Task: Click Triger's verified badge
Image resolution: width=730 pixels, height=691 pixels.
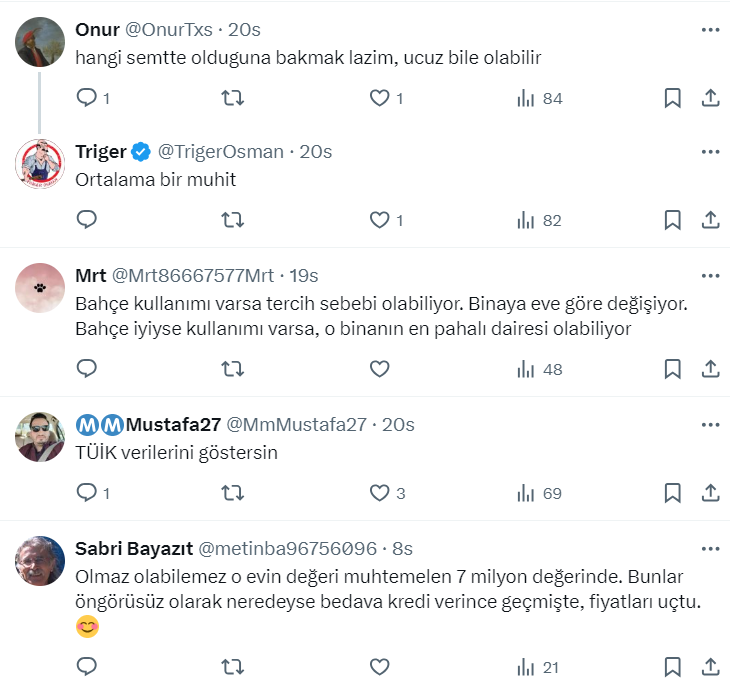Action: click(x=141, y=152)
